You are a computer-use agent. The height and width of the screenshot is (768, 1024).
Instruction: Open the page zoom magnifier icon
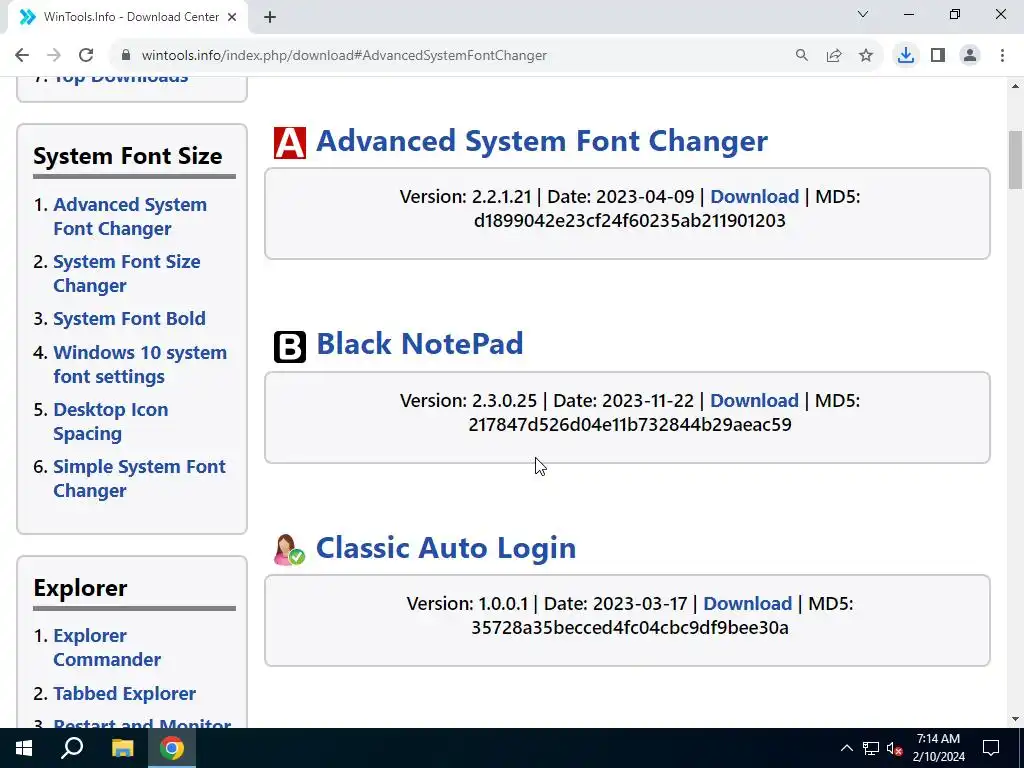[x=802, y=56]
